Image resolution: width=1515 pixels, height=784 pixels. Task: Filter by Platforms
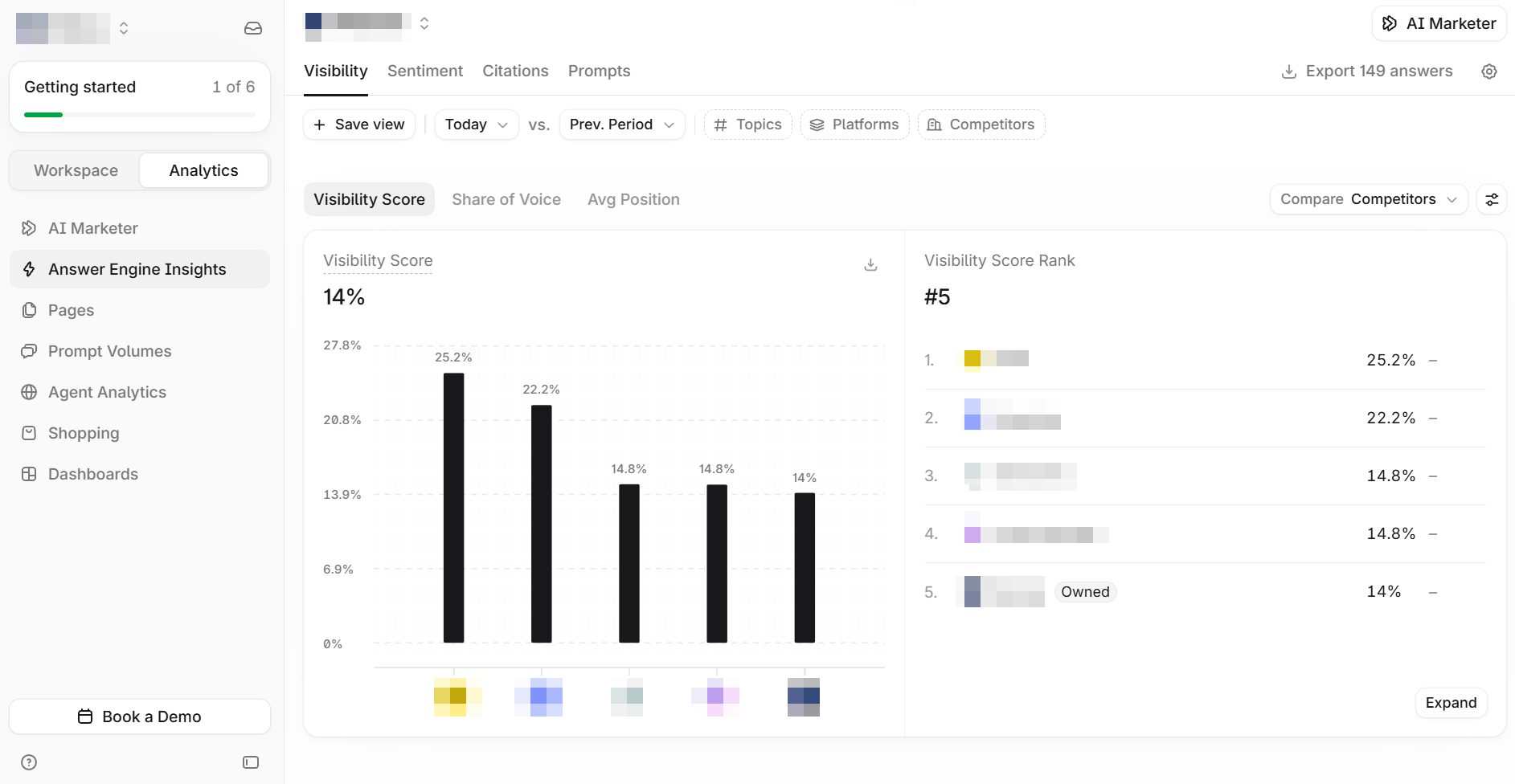click(854, 125)
